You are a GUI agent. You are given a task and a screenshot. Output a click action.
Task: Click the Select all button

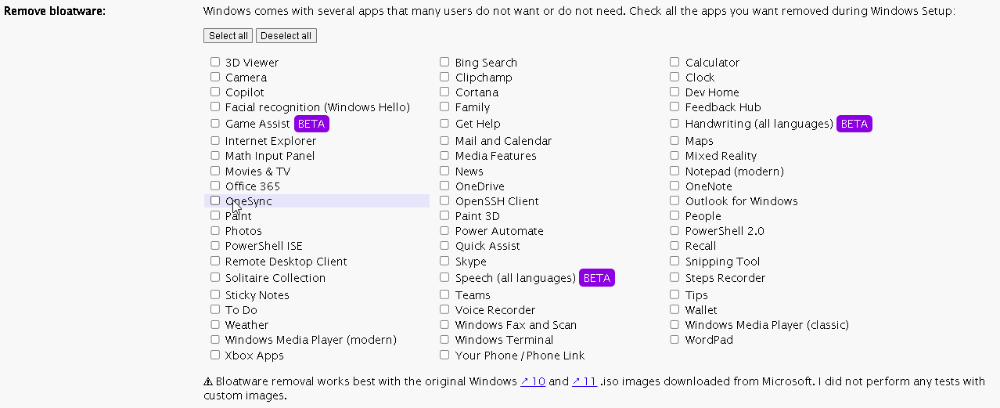click(x=228, y=36)
